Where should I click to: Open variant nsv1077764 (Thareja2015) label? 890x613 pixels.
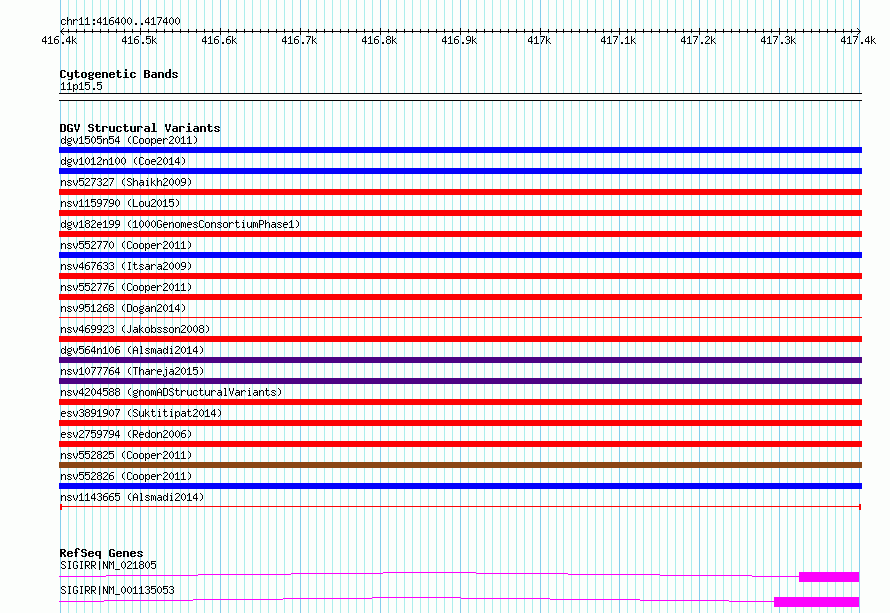(132, 371)
